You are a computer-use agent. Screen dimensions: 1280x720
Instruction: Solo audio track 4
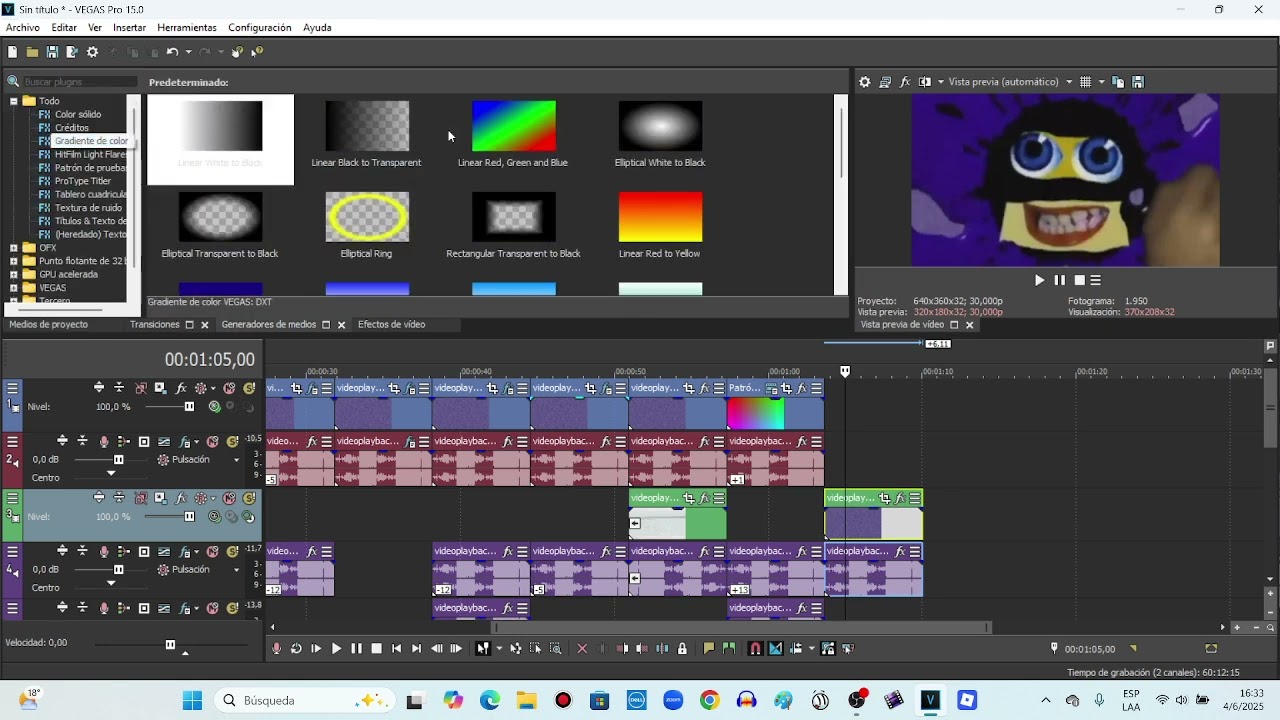tap(233, 552)
